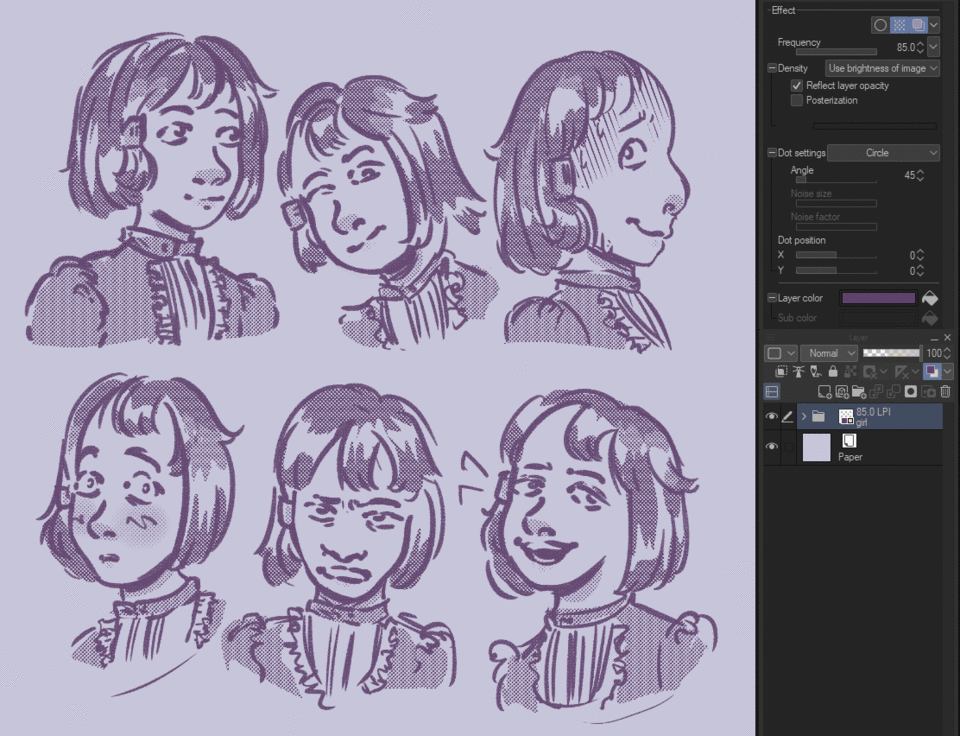Toggle the Tone effect dotted icon
960x736 pixels.
click(x=899, y=25)
